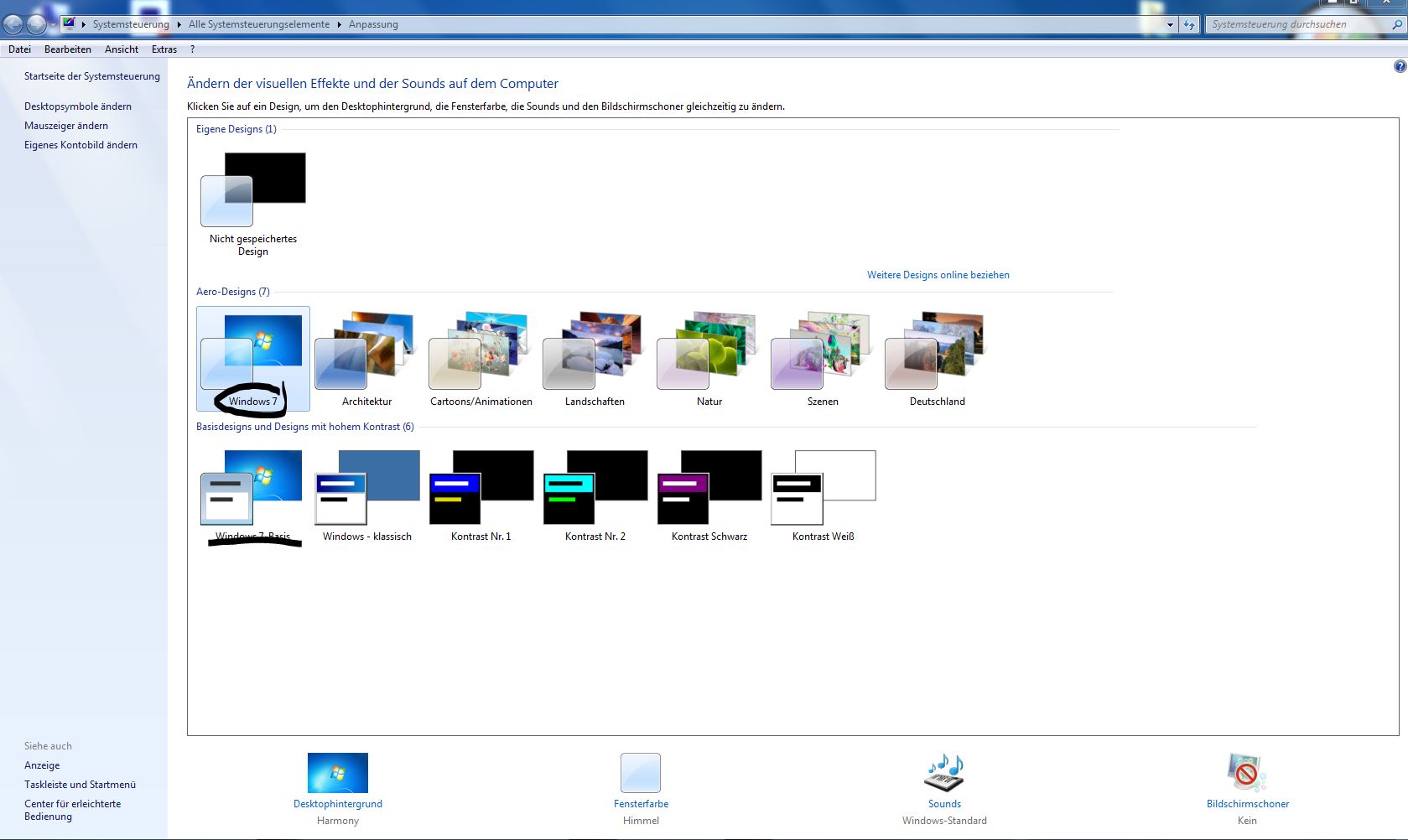This screenshot has width=1408, height=840.
Task: Open Eigenes Kontobild ändern link
Action: coord(81,145)
